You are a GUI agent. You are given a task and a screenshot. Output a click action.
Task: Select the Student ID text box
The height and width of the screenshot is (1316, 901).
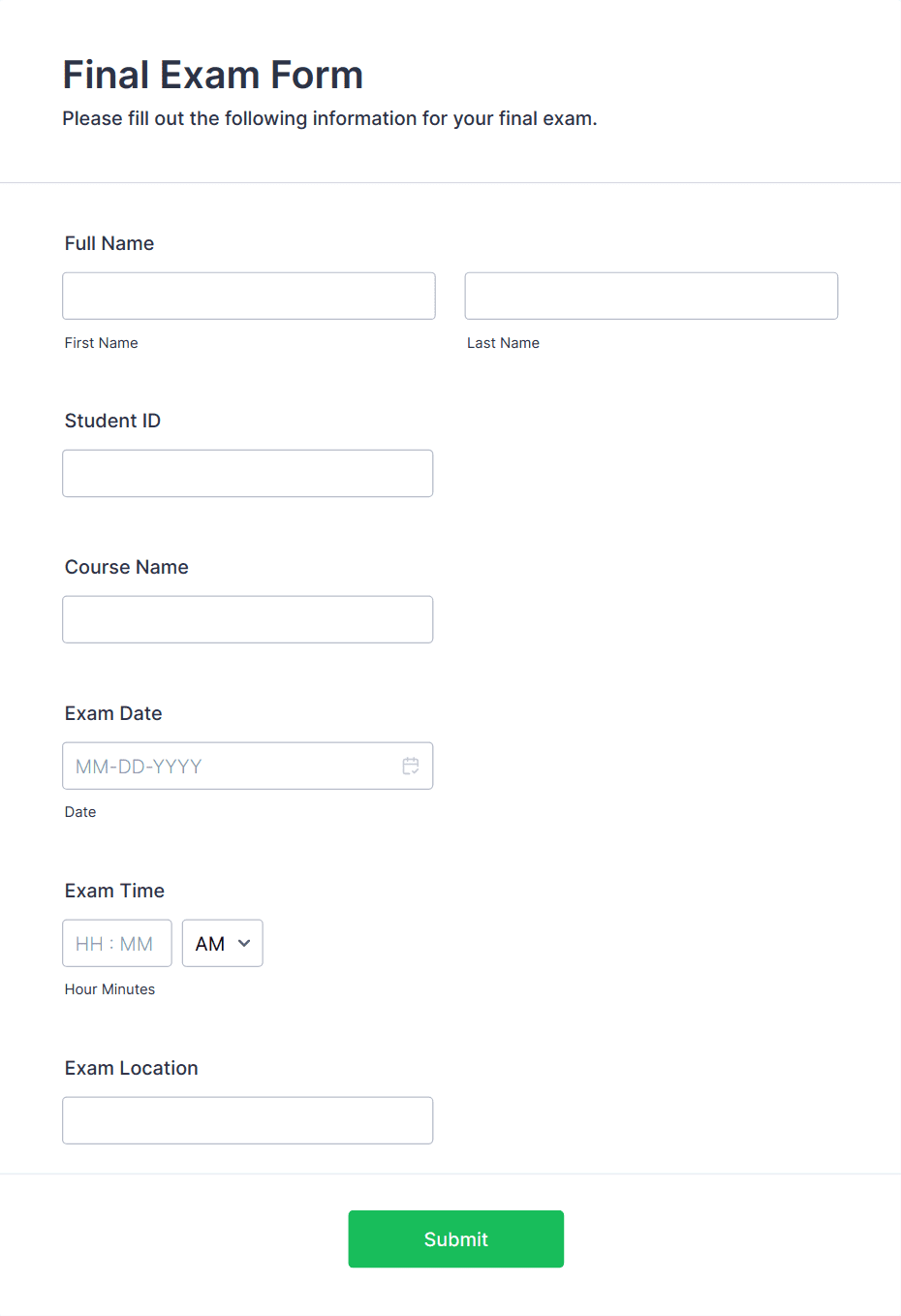click(x=248, y=473)
